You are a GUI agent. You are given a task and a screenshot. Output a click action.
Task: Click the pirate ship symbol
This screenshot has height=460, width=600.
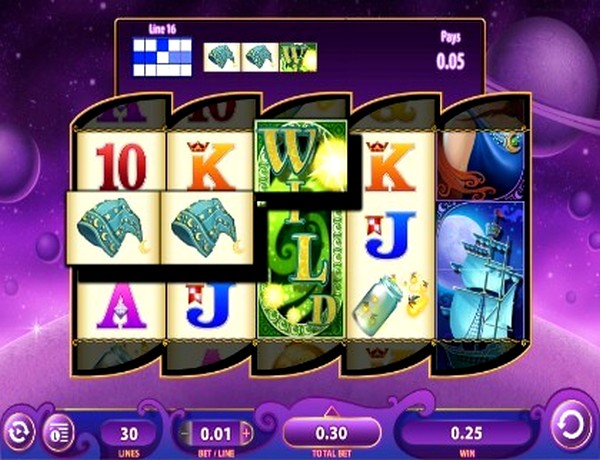pyautogui.click(x=480, y=270)
